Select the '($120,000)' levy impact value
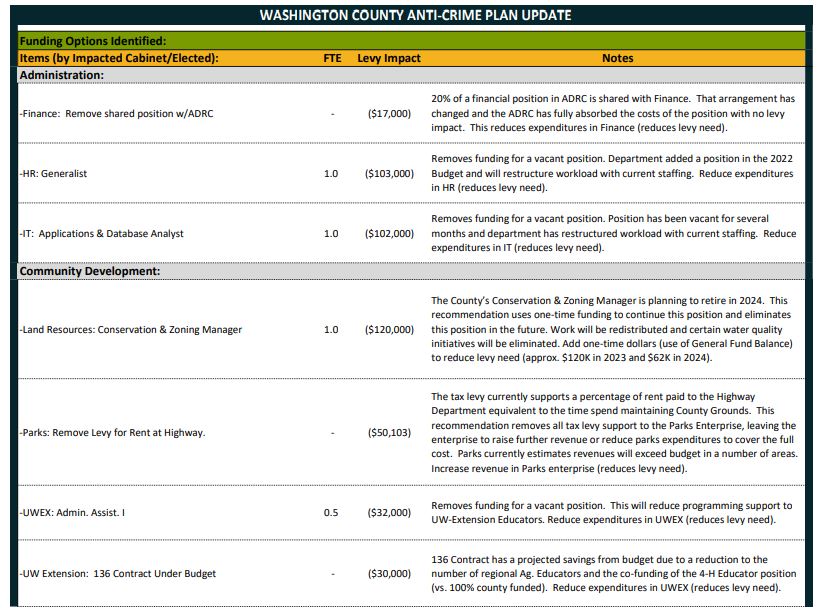The image size is (821, 611). point(389,329)
